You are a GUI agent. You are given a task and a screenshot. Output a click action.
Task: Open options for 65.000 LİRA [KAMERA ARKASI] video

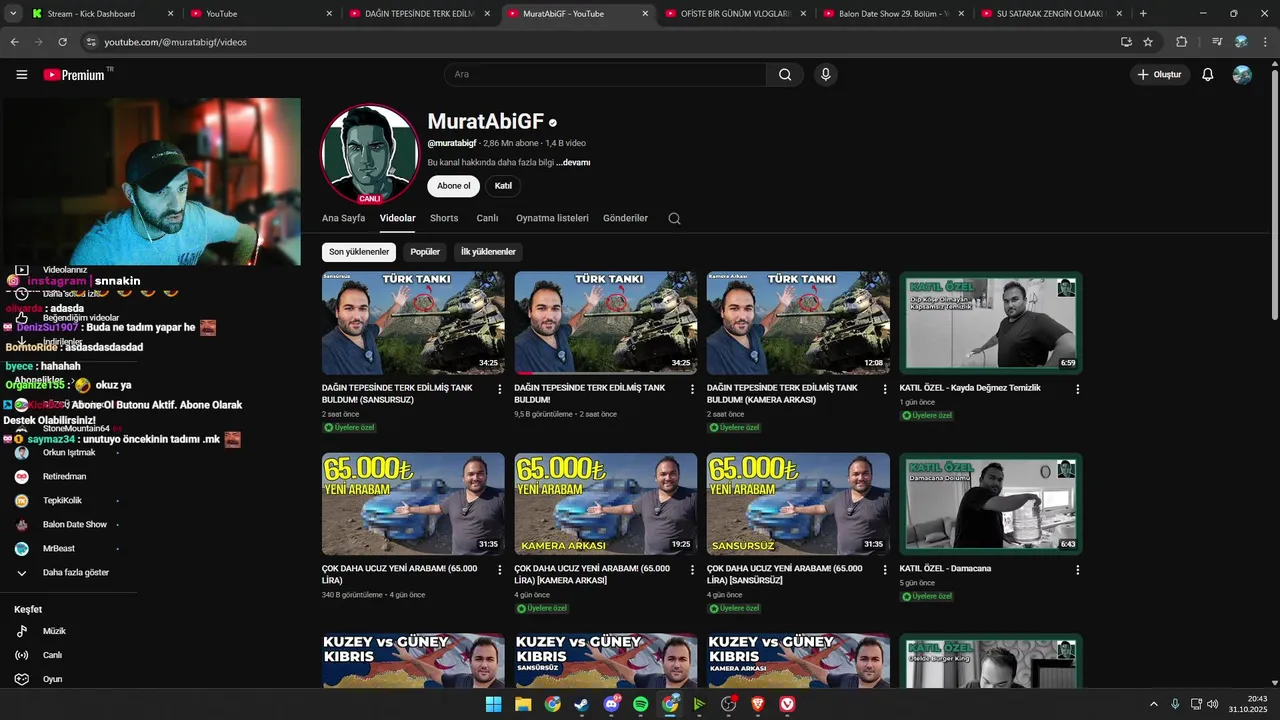coord(692,569)
